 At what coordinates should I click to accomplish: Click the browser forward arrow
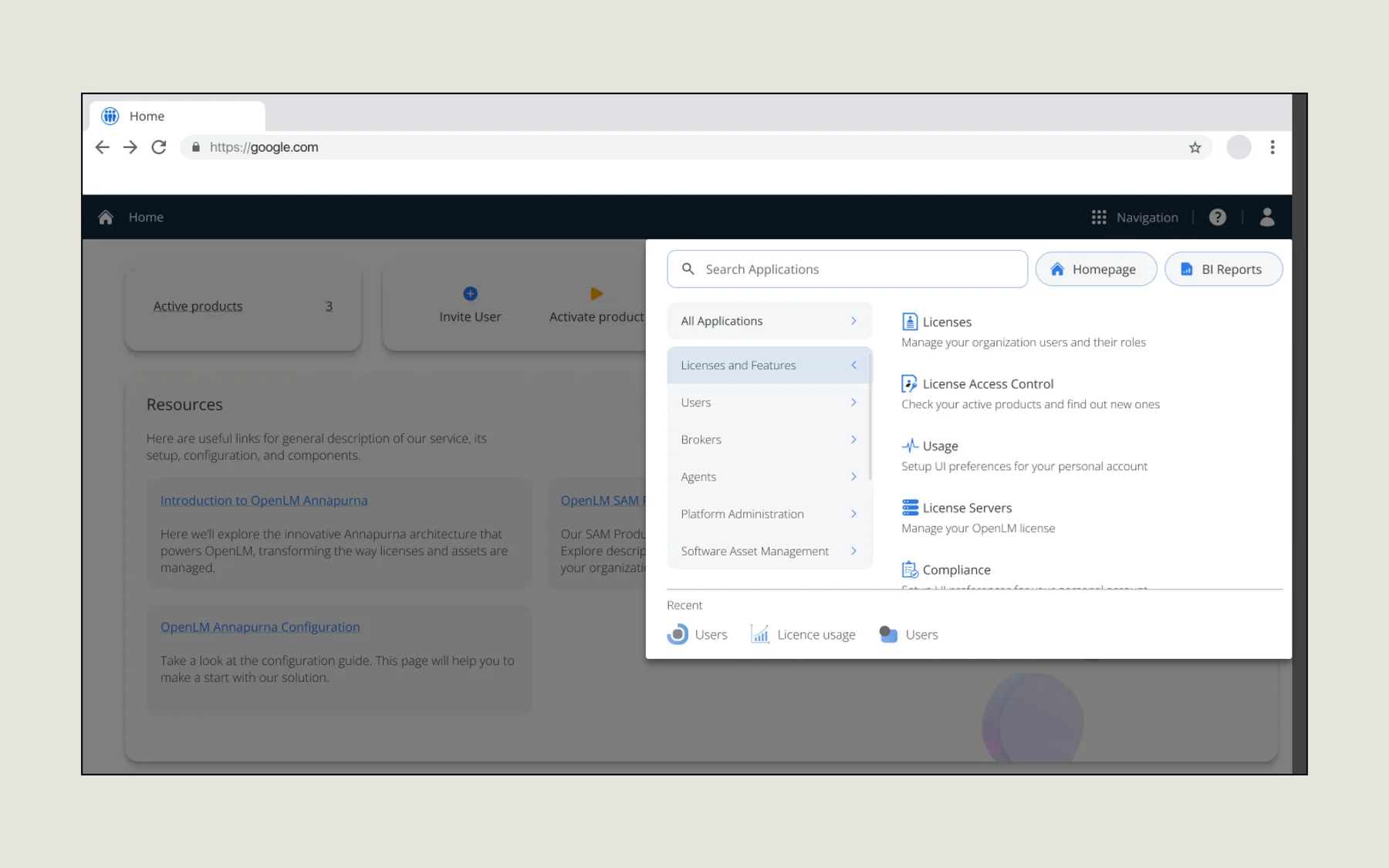click(130, 147)
